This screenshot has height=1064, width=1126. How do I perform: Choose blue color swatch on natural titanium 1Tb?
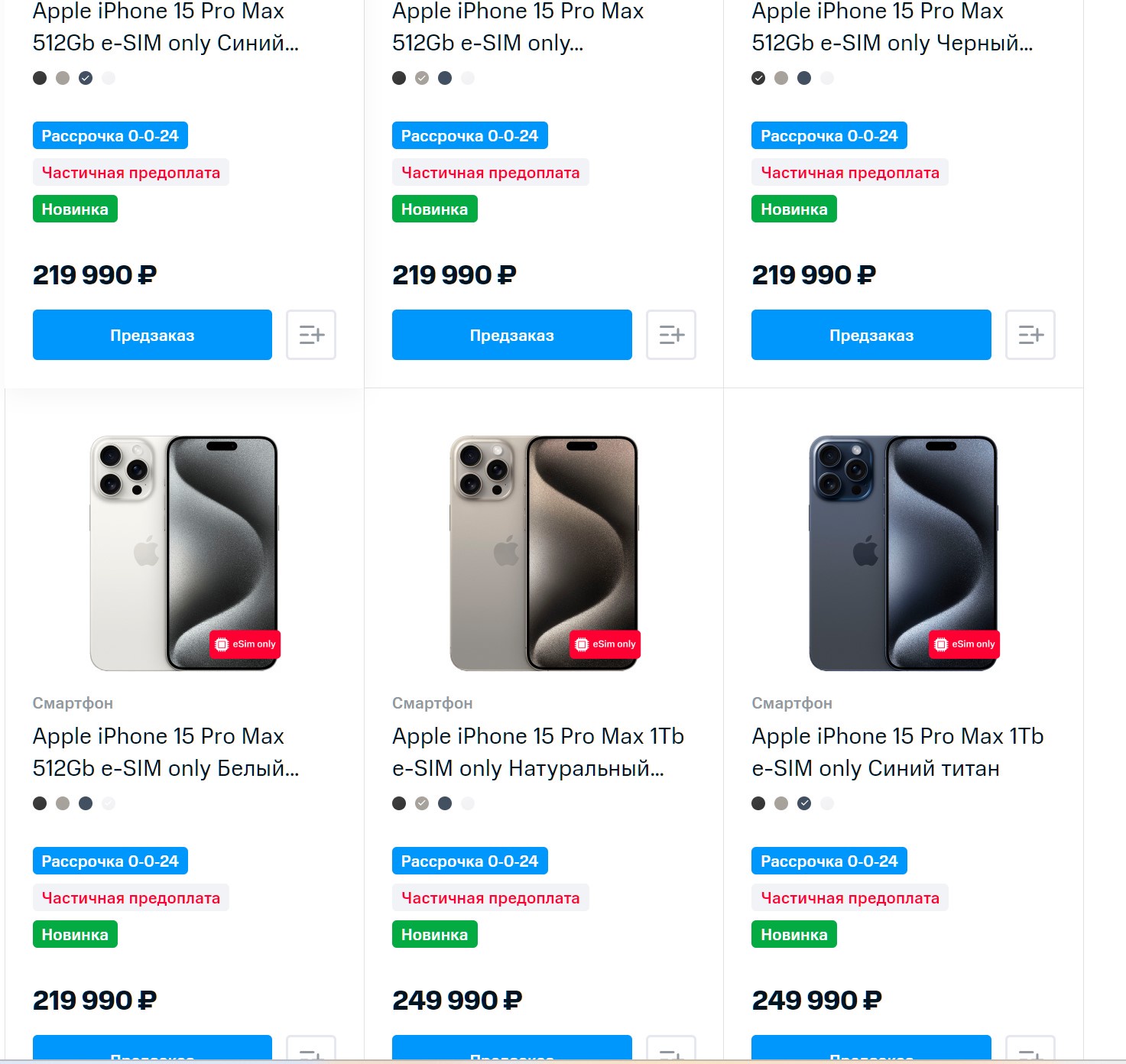[x=445, y=803]
